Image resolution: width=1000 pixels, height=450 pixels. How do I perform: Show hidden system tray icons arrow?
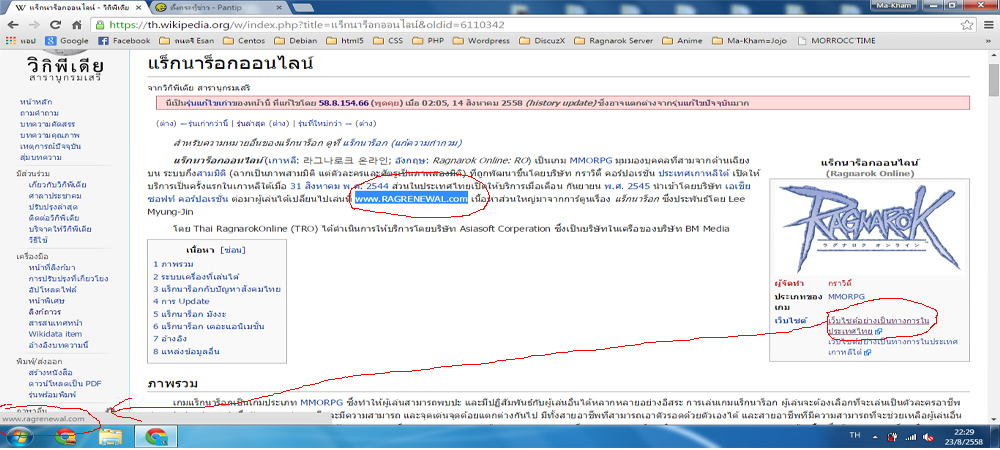pos(874,437)
